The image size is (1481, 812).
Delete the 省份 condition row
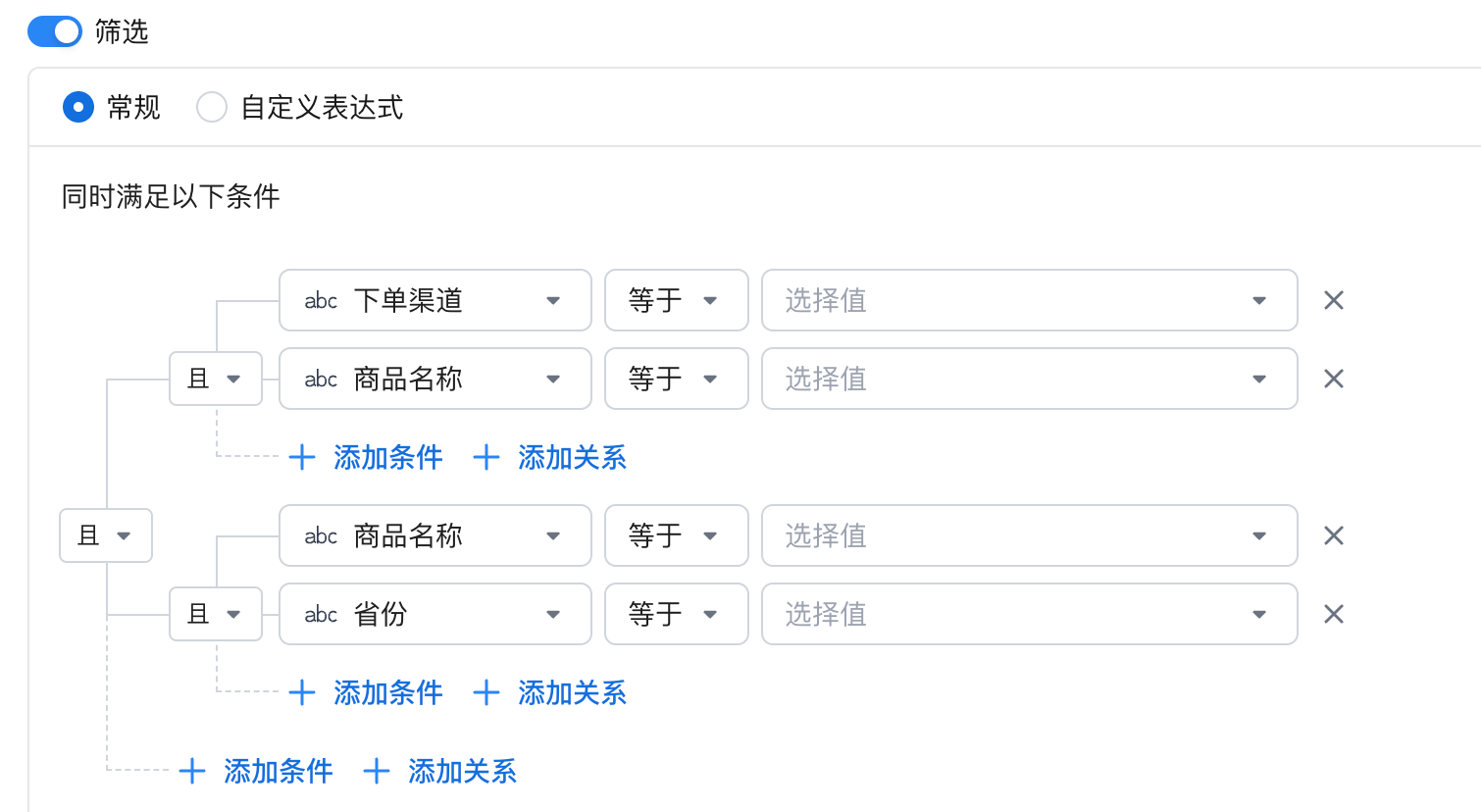[1333, 614]
